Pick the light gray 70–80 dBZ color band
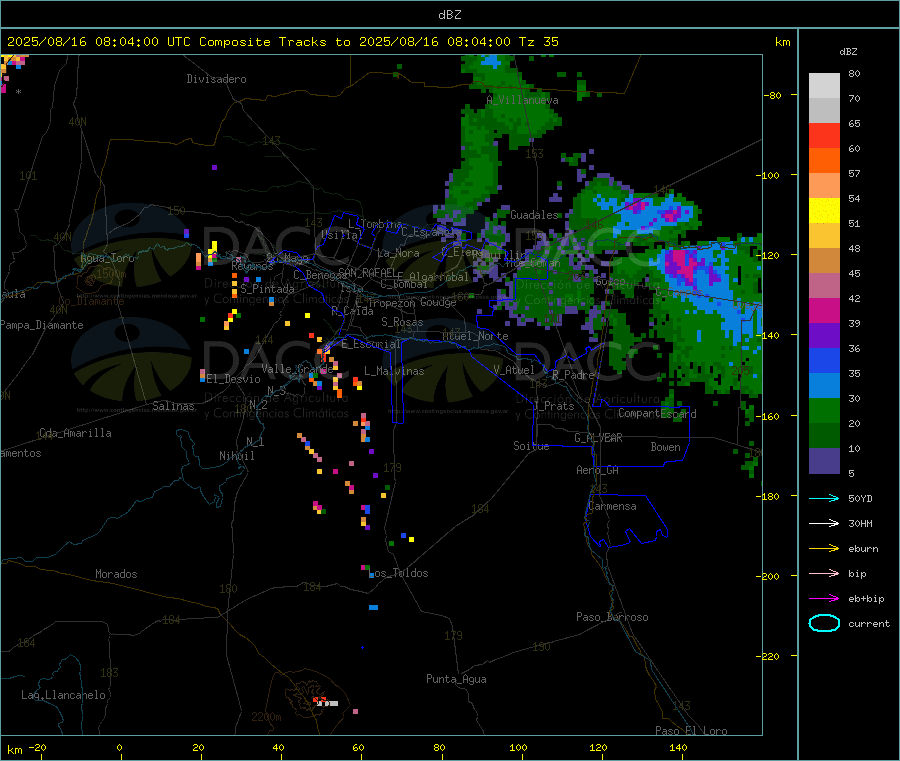 824,86
